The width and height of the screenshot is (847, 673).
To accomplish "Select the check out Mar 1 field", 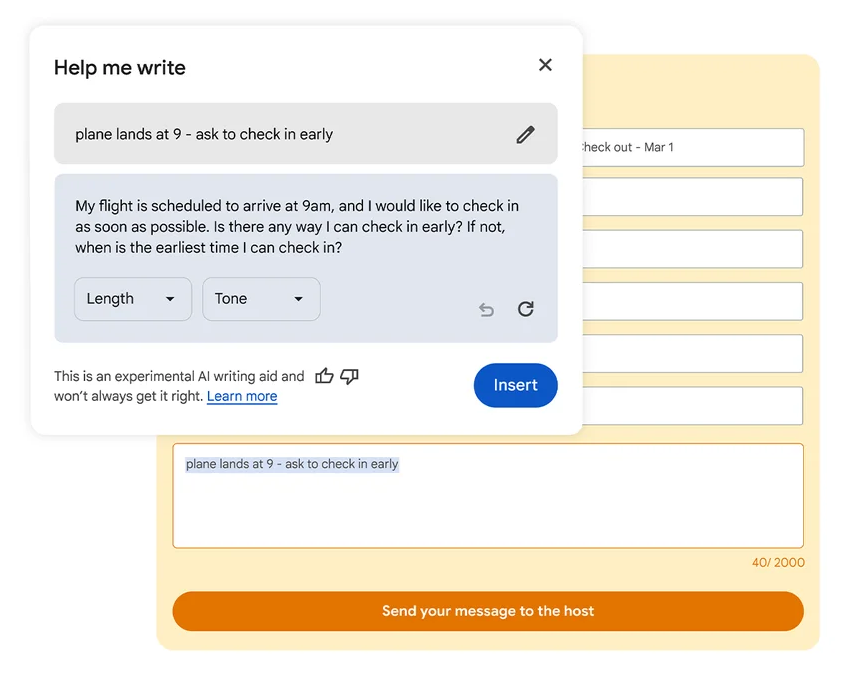I will [x=693, y=147].
